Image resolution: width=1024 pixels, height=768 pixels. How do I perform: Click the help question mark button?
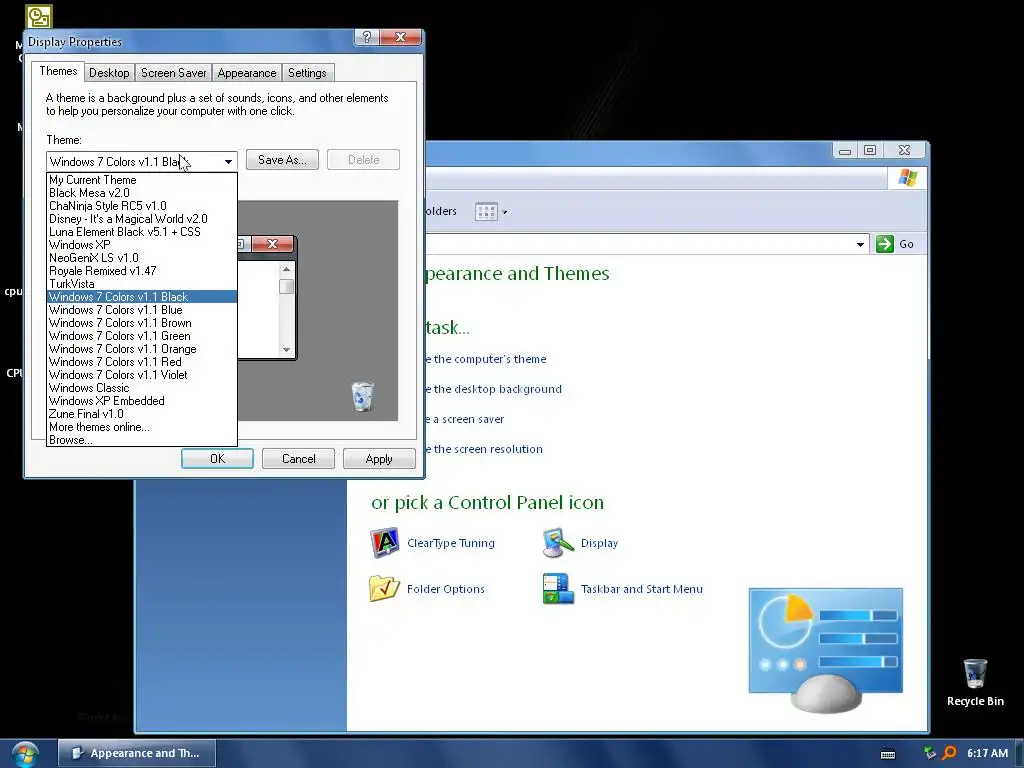366,37
